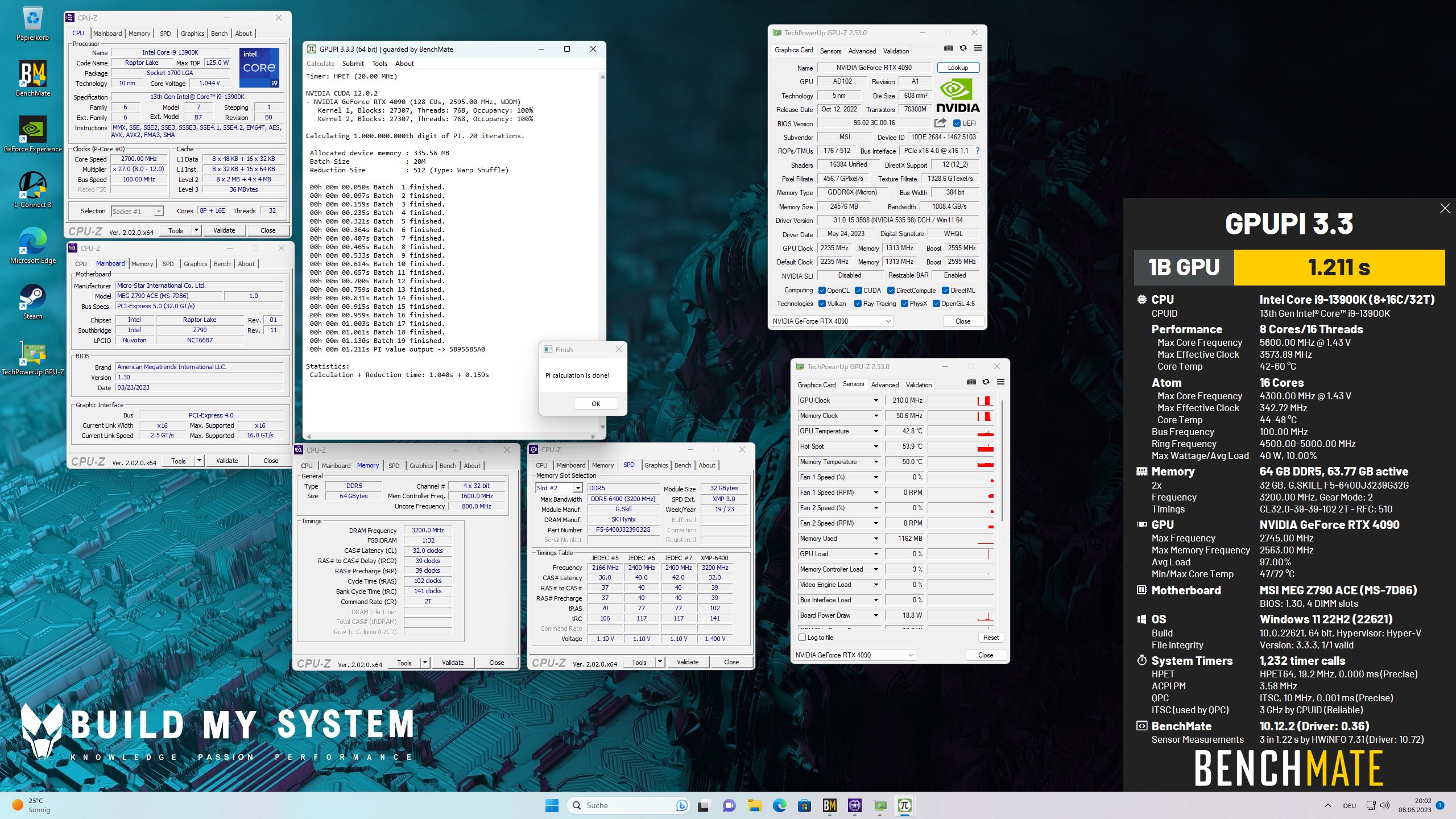Viewport: 1456px width, 819px height.
Task: Switch to the Validation tab in GPU-Z Sensors window
Action: pyautogui.click(x=919, y=385)
